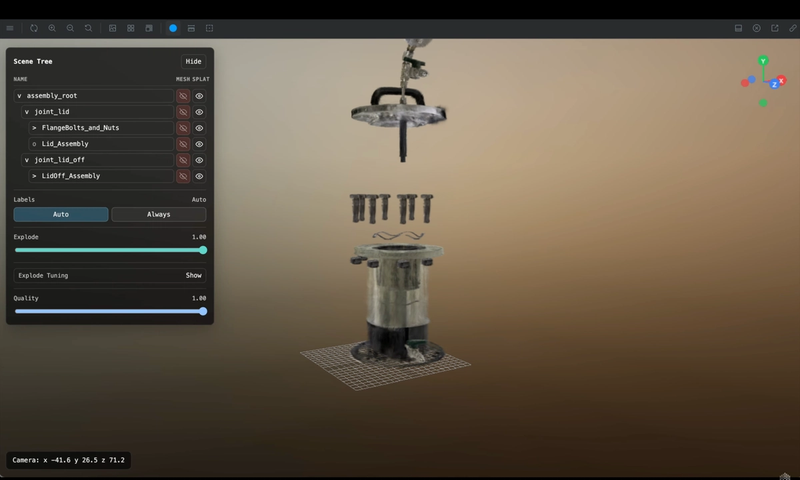The width and height of the screenshot is (800, 480).
Task: Click Hide on the Scene Tree panel
Action: point(193,61)
